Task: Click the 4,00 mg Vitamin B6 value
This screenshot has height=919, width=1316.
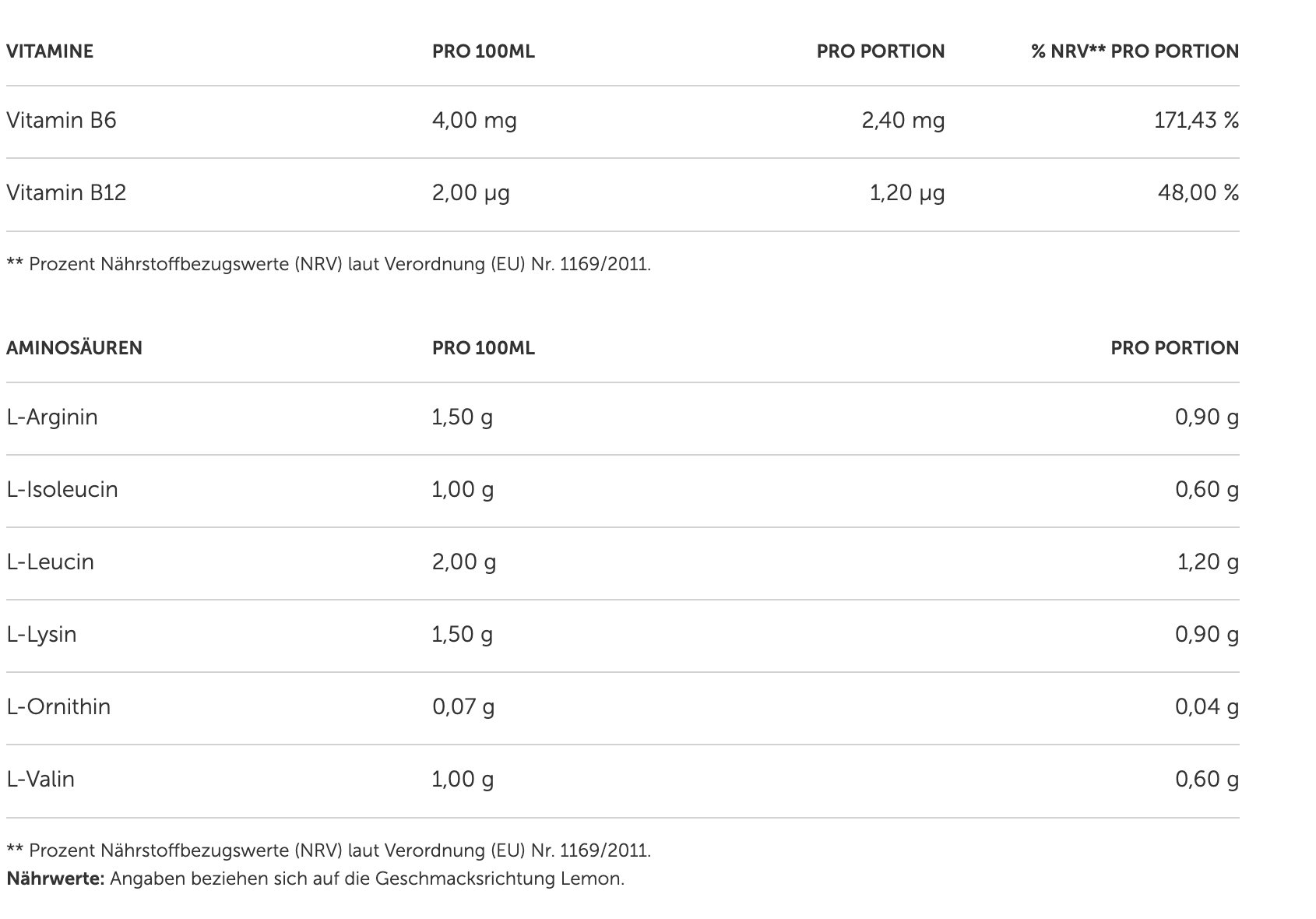Action: click(x=474, y=120)
